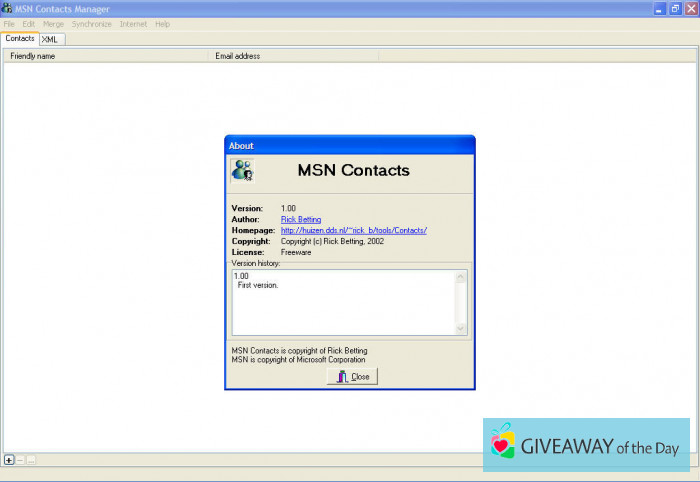Click the ellipsis edit contact button
The height and width of the screenshot is (482, 700).
point(32,460)
